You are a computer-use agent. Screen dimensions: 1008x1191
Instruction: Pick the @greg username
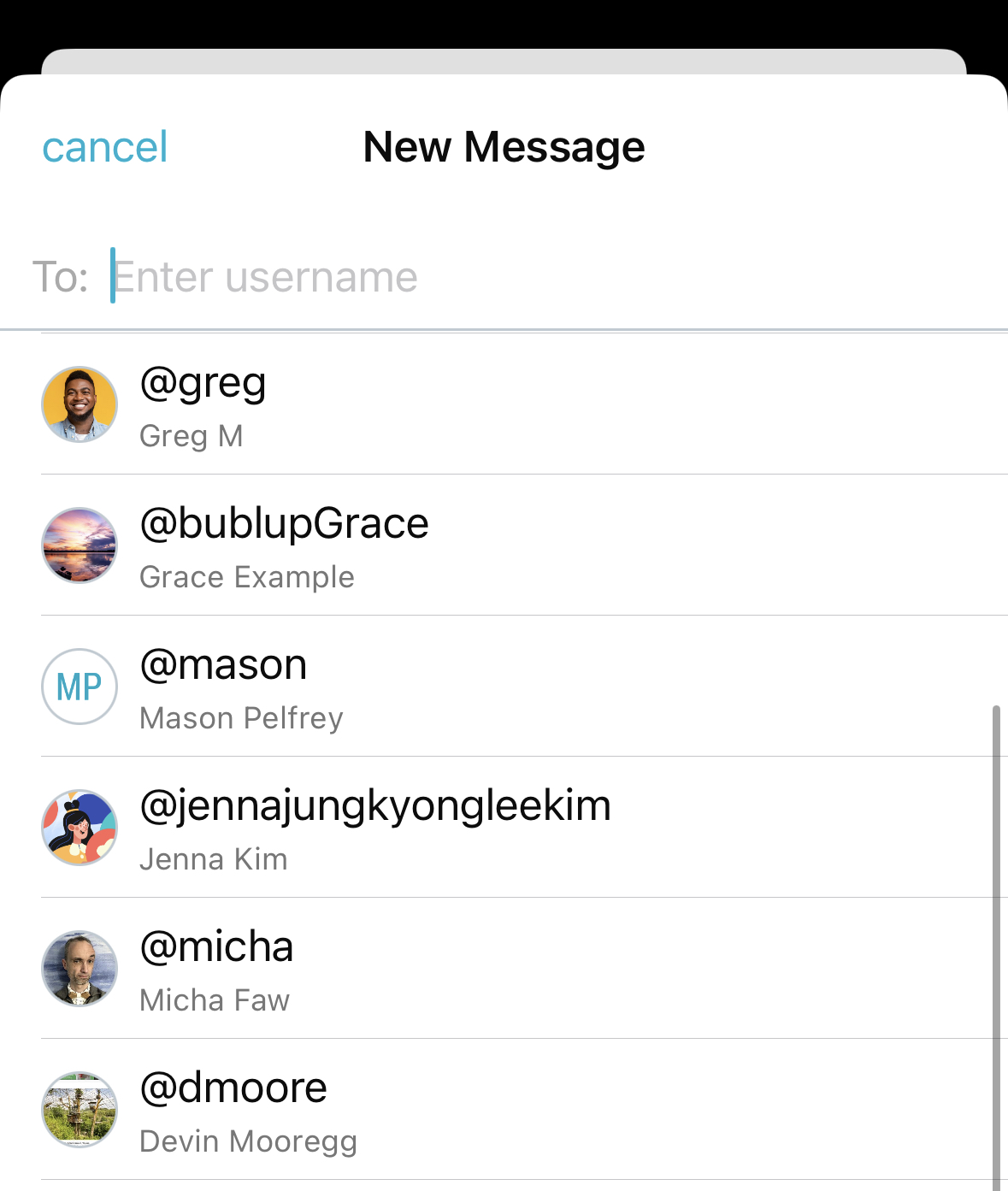[203, 384]
